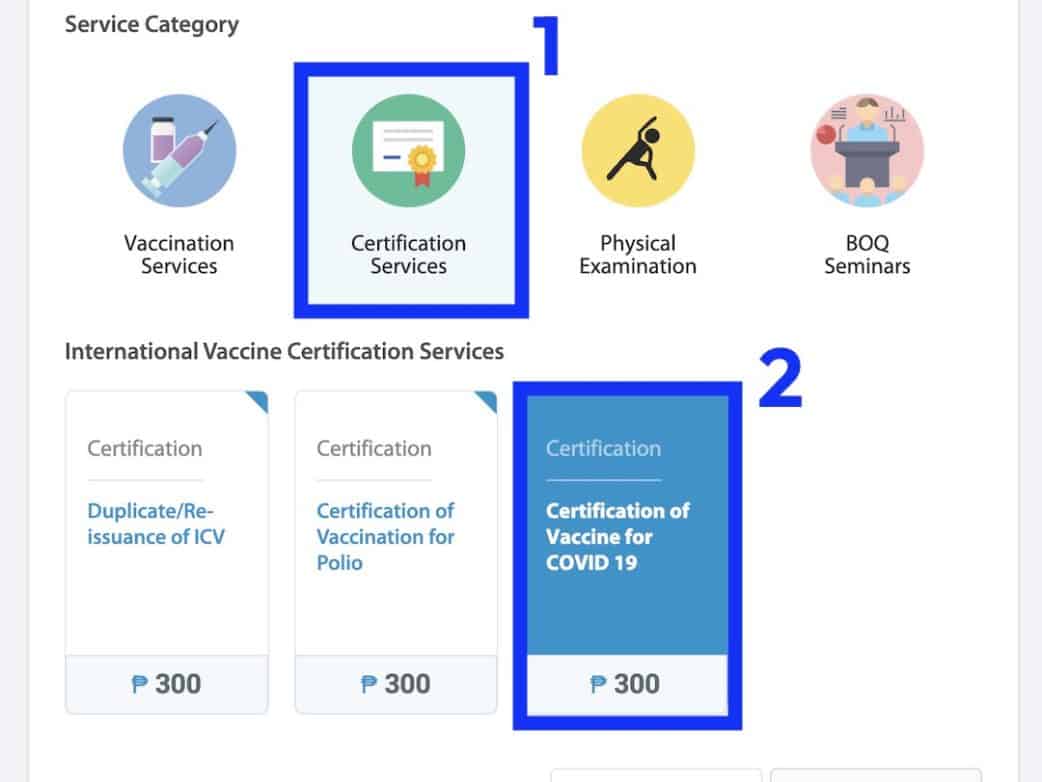The height and width of the screenshot is (782, 1042).
Task: Click the International Vaccine Certification Services heading
Action: coord(284,352)
